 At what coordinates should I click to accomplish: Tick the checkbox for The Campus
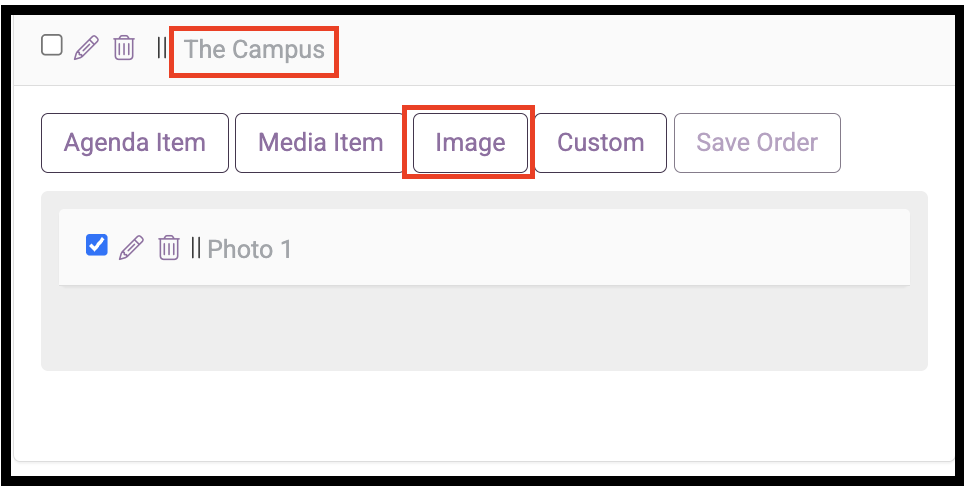pos(52,45)
